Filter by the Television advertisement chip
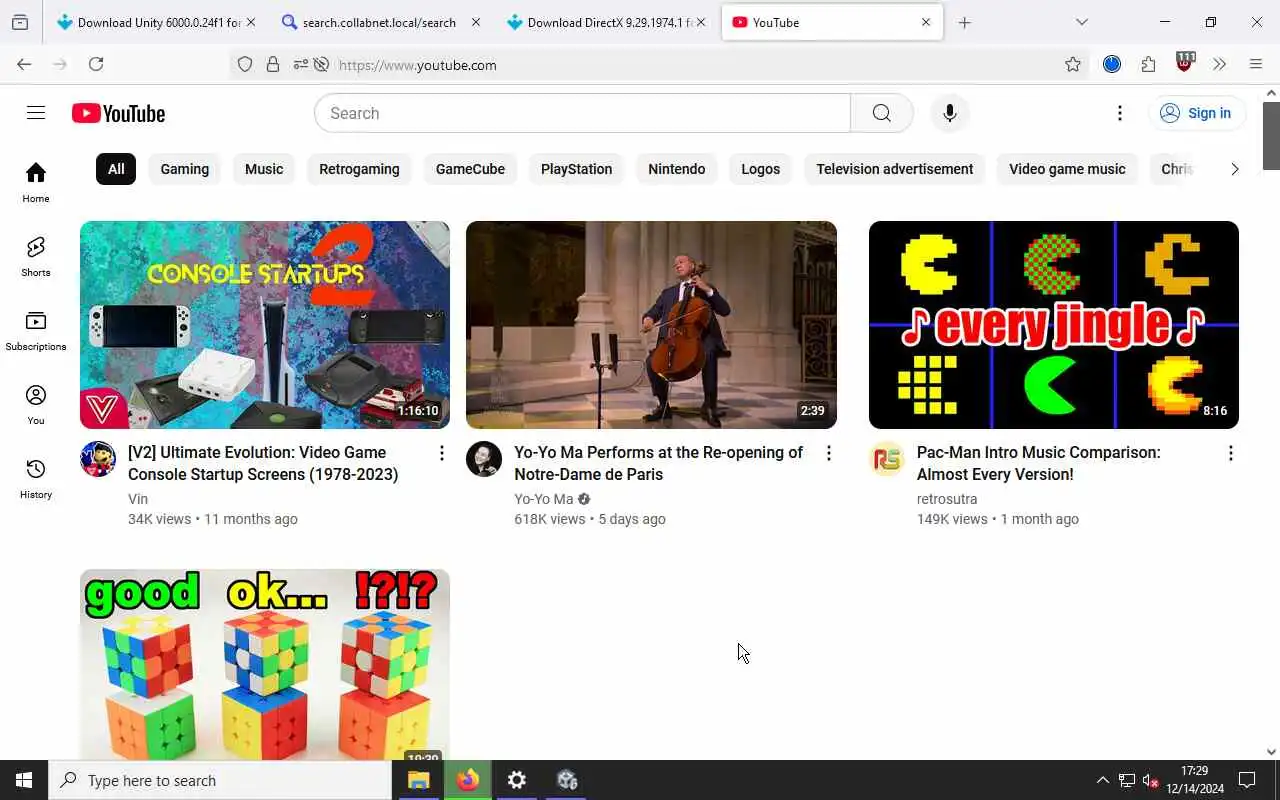1280x800 pixels. tap(895, 169)
